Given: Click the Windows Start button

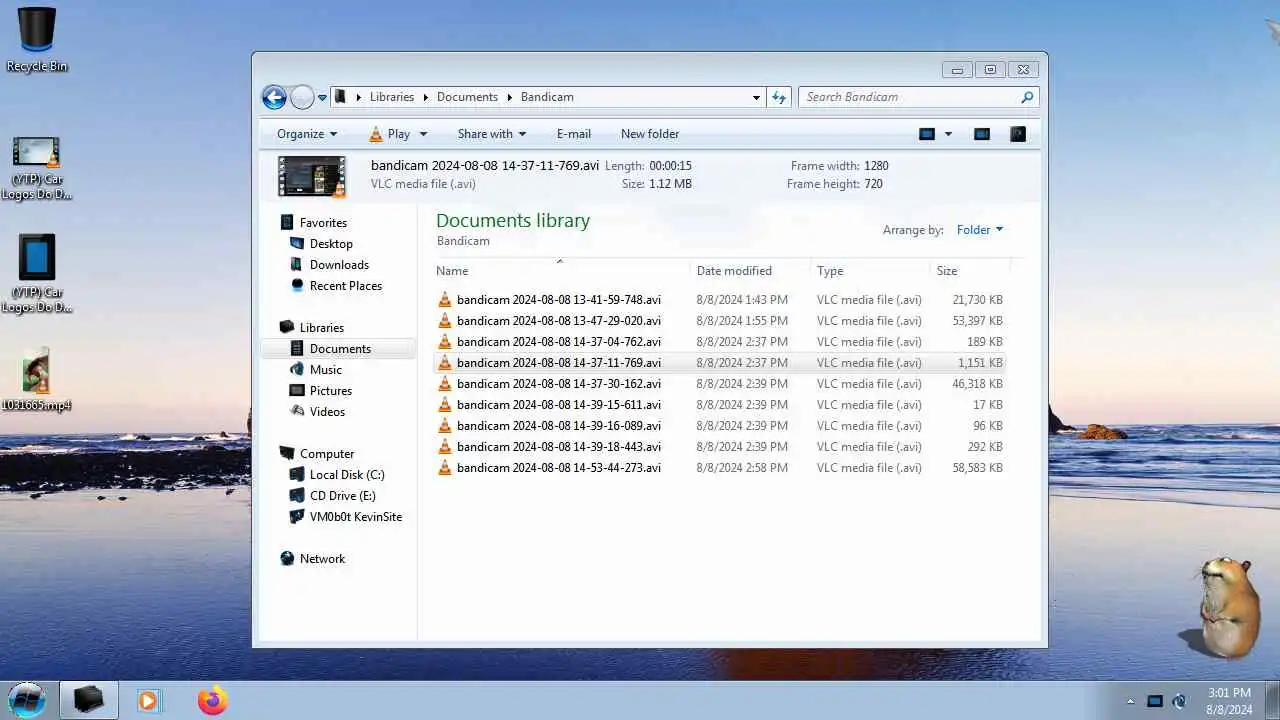Looking at the screenshot, I should click(27, 699).
